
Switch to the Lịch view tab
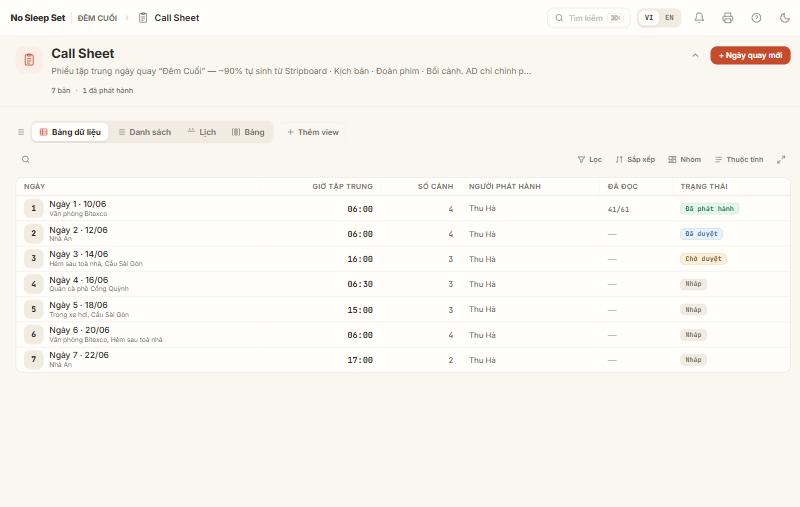[x=202, y=132]
